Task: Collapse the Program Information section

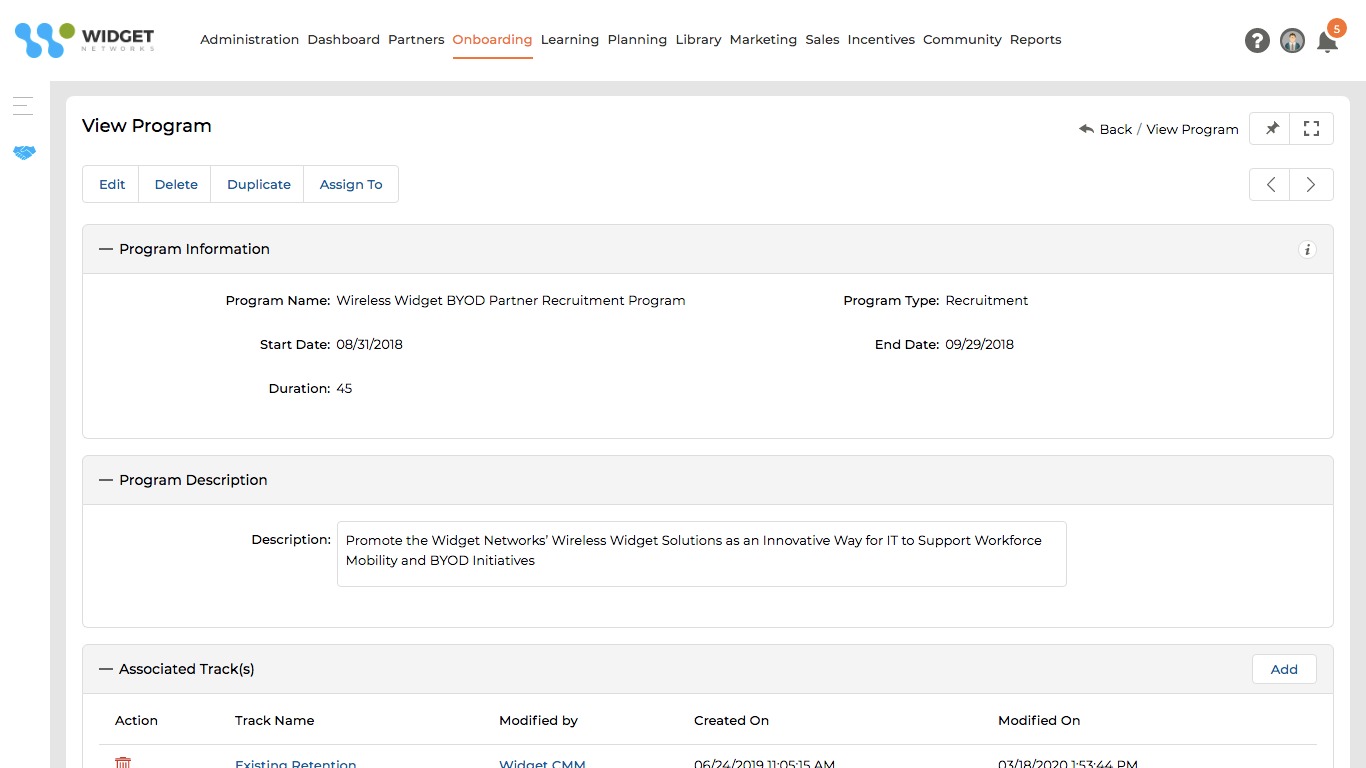Action: (x=106, y=249)
